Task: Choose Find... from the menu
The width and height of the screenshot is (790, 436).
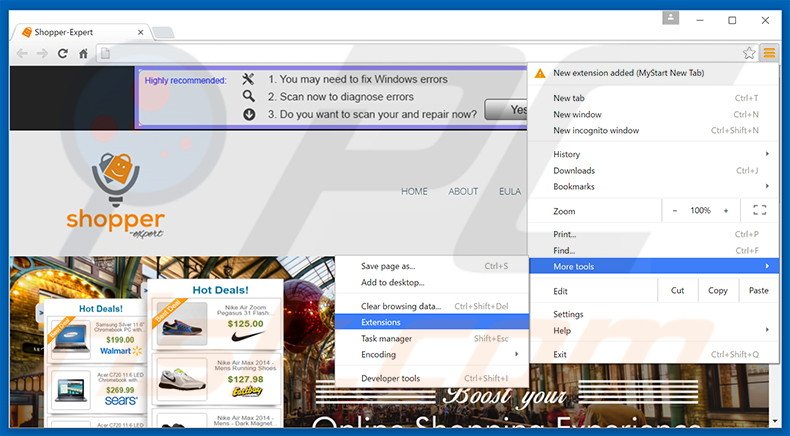Action: 653,250
